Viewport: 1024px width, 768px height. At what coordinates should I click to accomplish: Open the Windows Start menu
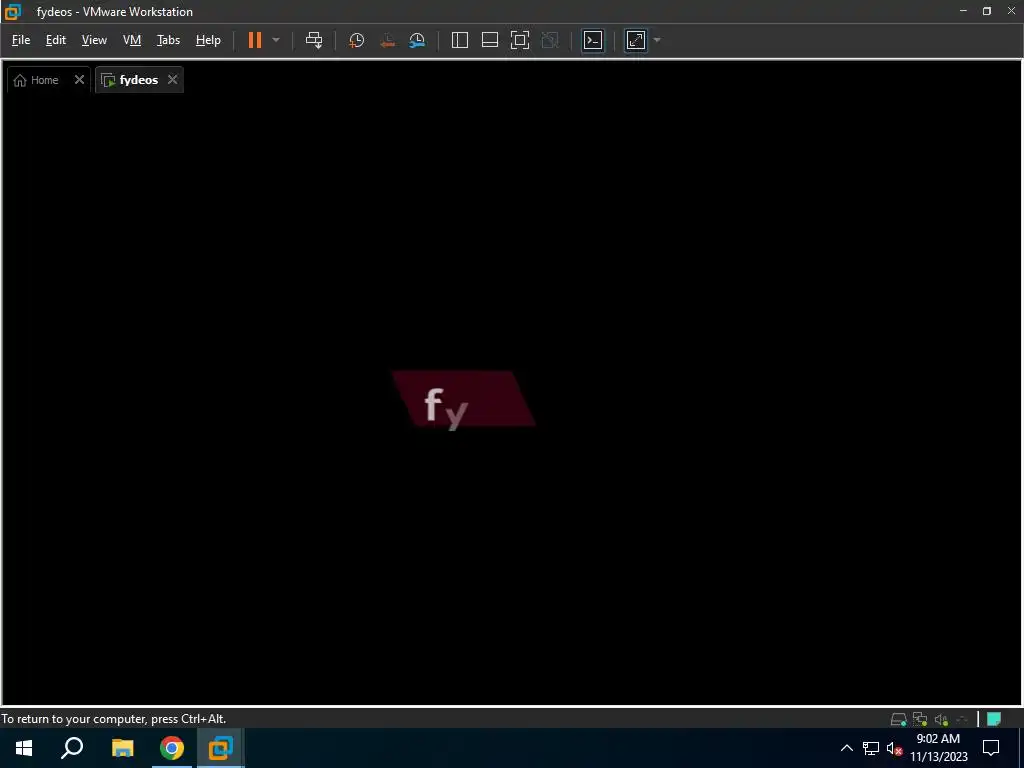tap(24, 748)
